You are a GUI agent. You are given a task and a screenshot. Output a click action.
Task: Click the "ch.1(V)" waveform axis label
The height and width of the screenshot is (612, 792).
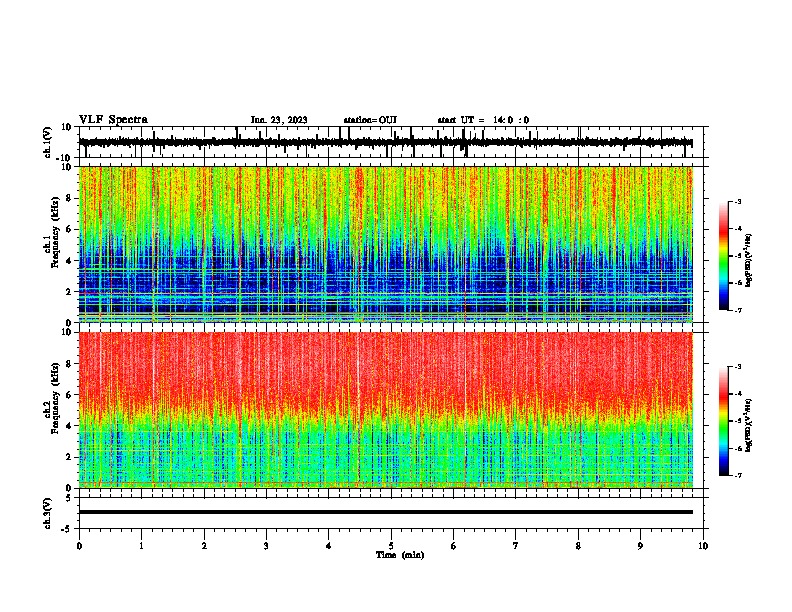[47, 142]
